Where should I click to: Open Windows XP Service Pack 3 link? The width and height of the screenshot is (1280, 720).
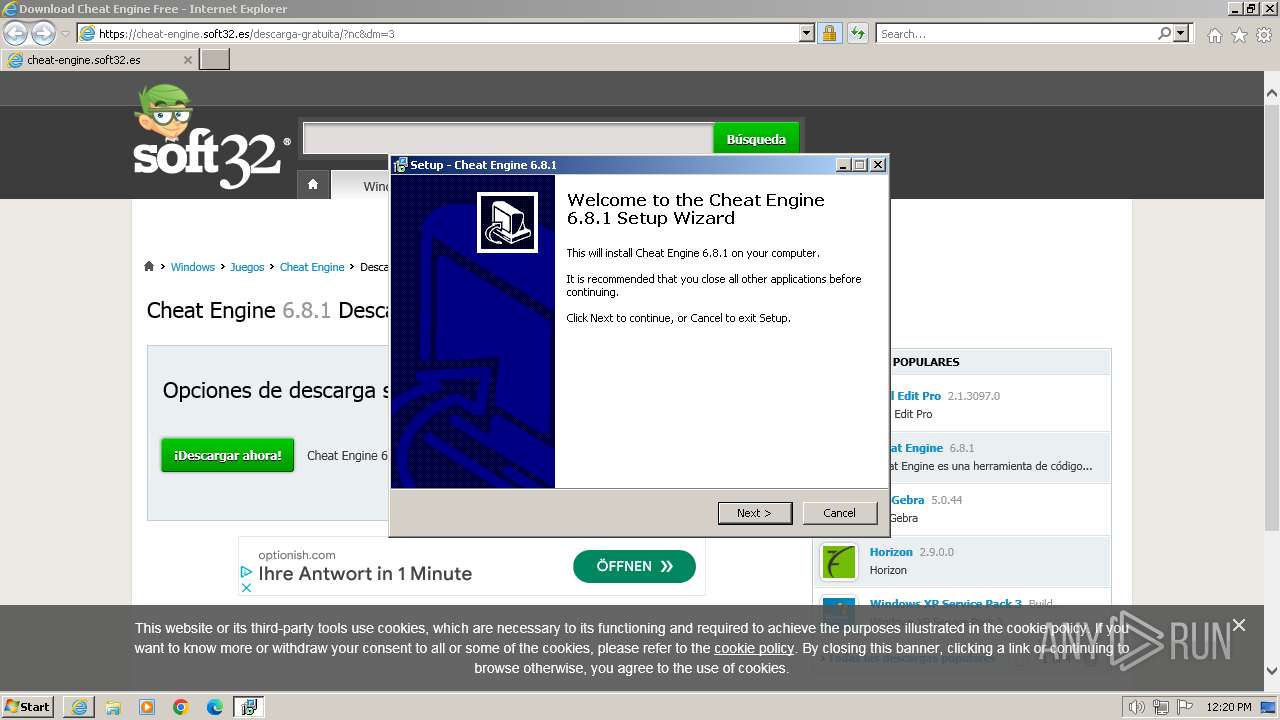[946, 604]
